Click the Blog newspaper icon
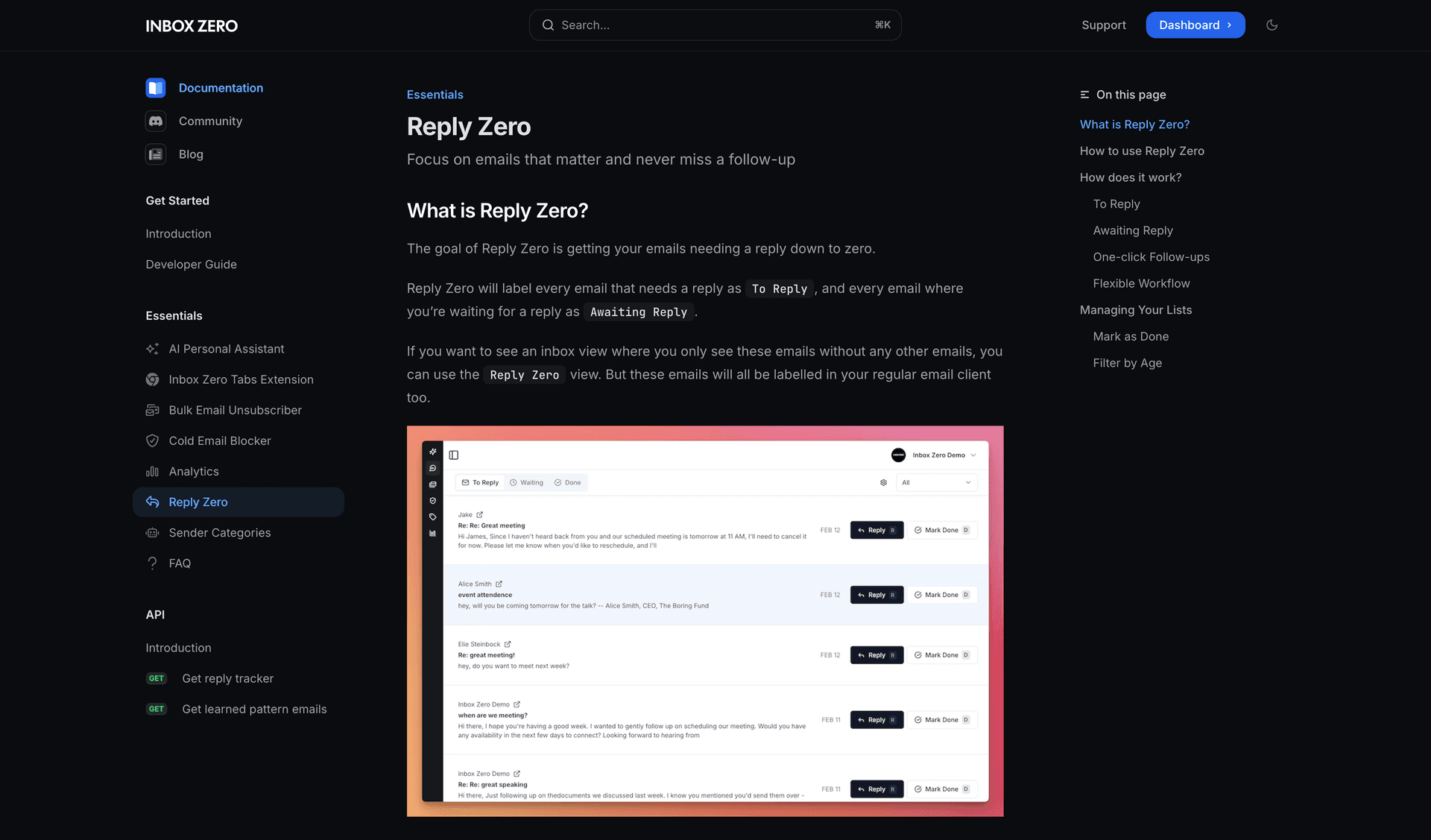1431x840 pixels. [155, 154]
